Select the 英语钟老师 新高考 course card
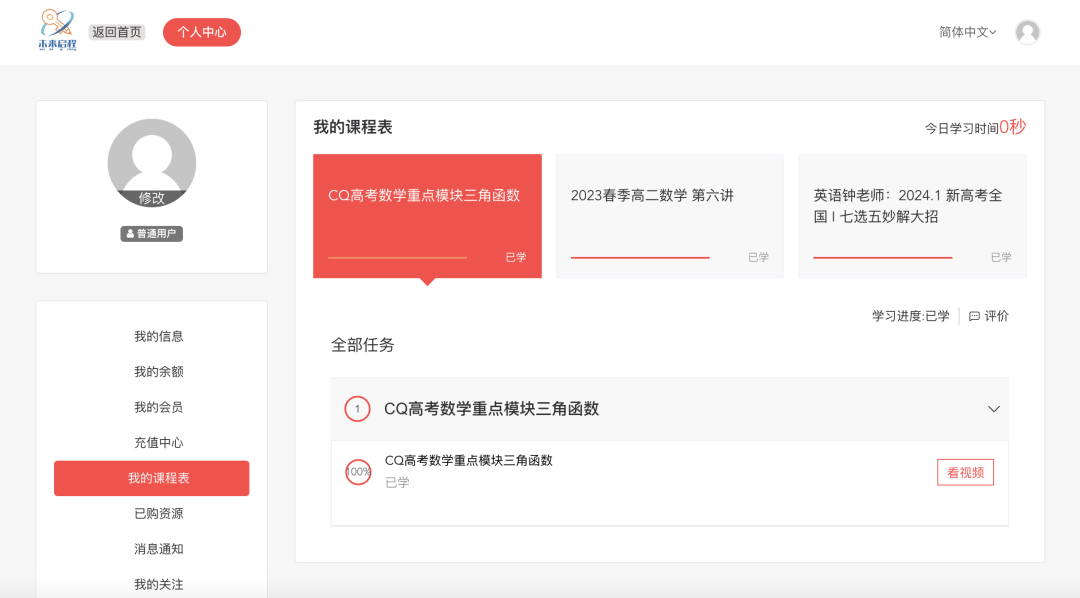 click(x=912, y=216)
